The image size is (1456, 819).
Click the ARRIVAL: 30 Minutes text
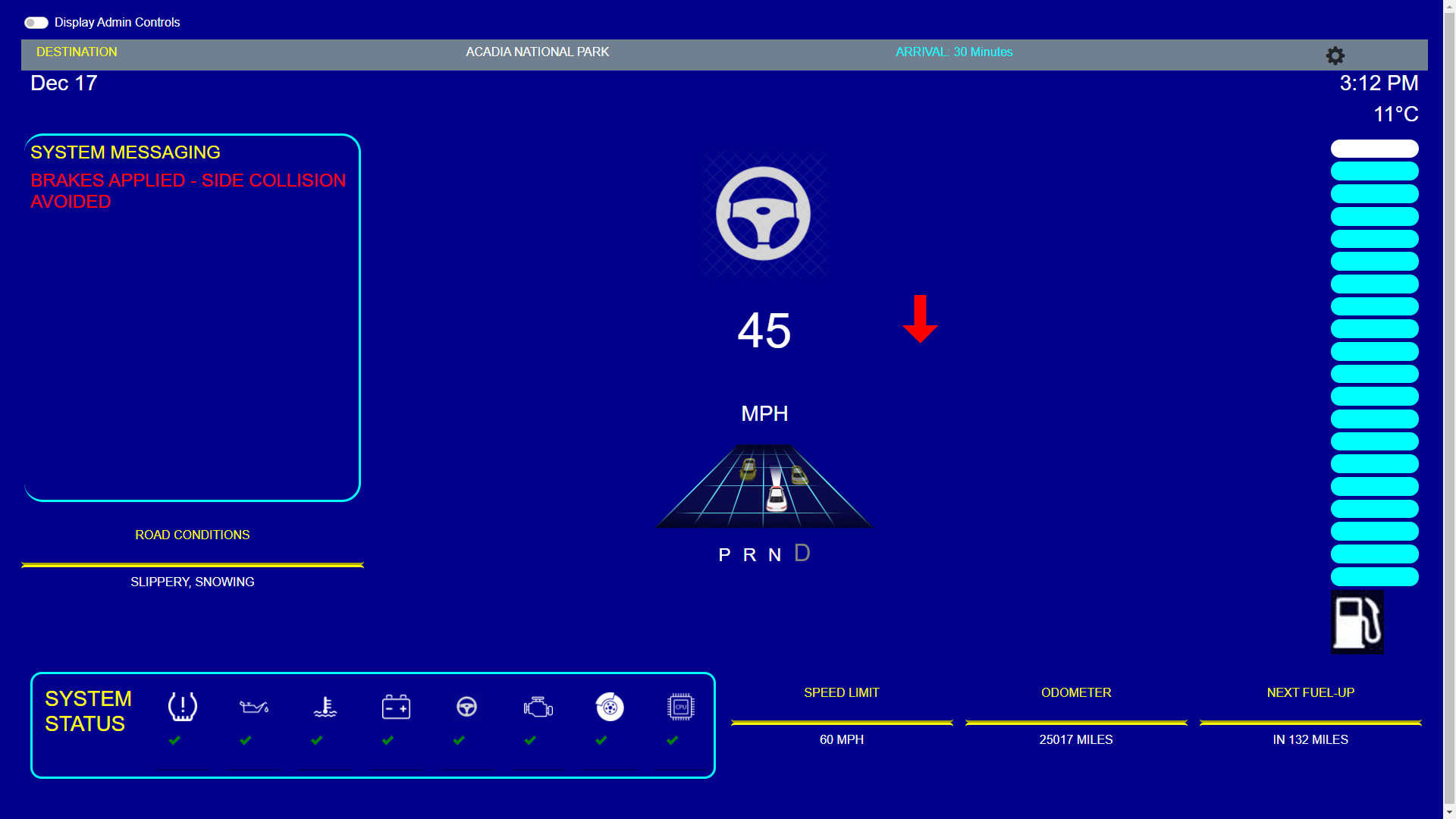pos(954,52)
